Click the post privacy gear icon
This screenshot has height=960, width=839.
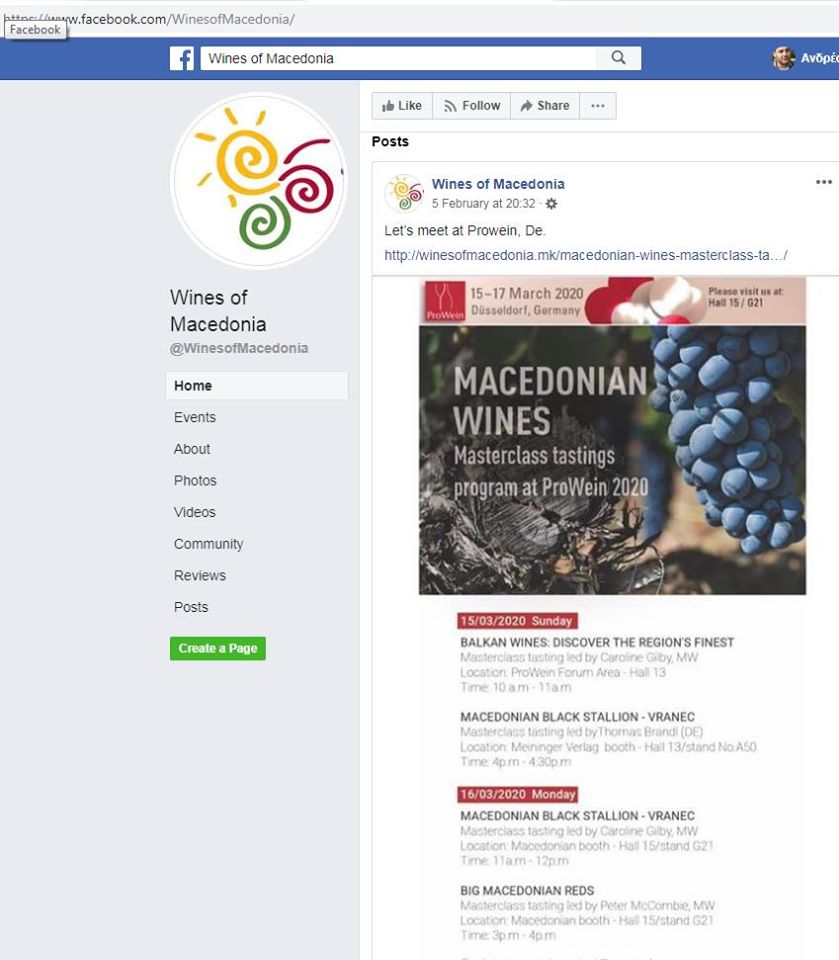[x=551, y=204]
